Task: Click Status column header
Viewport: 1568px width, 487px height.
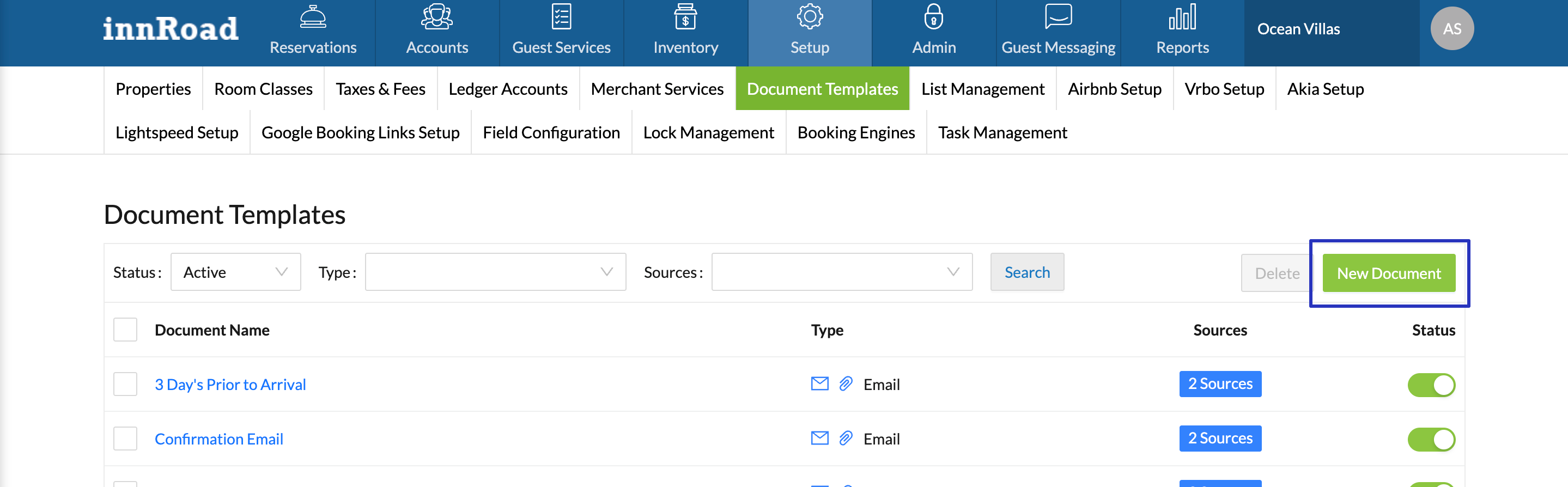Action: point(1433,330)
